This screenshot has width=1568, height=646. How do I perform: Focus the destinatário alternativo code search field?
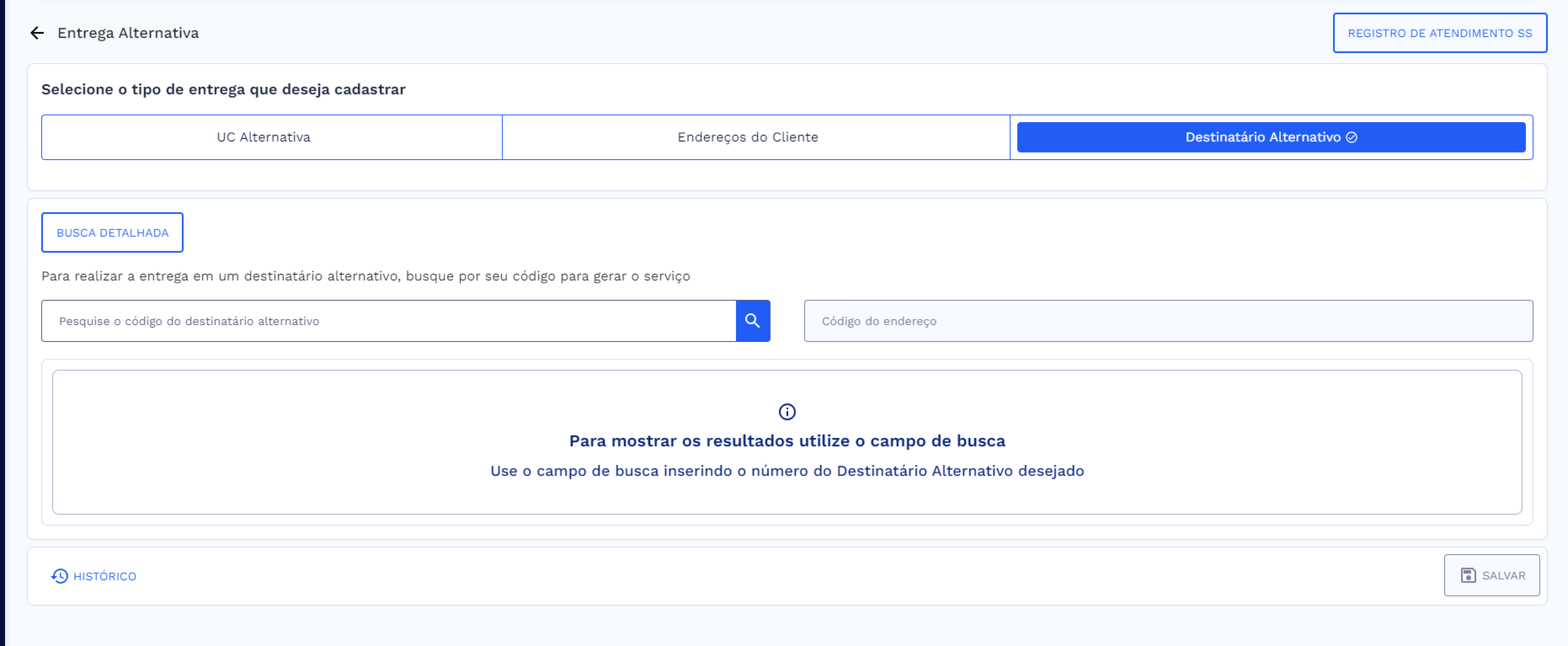389,321
